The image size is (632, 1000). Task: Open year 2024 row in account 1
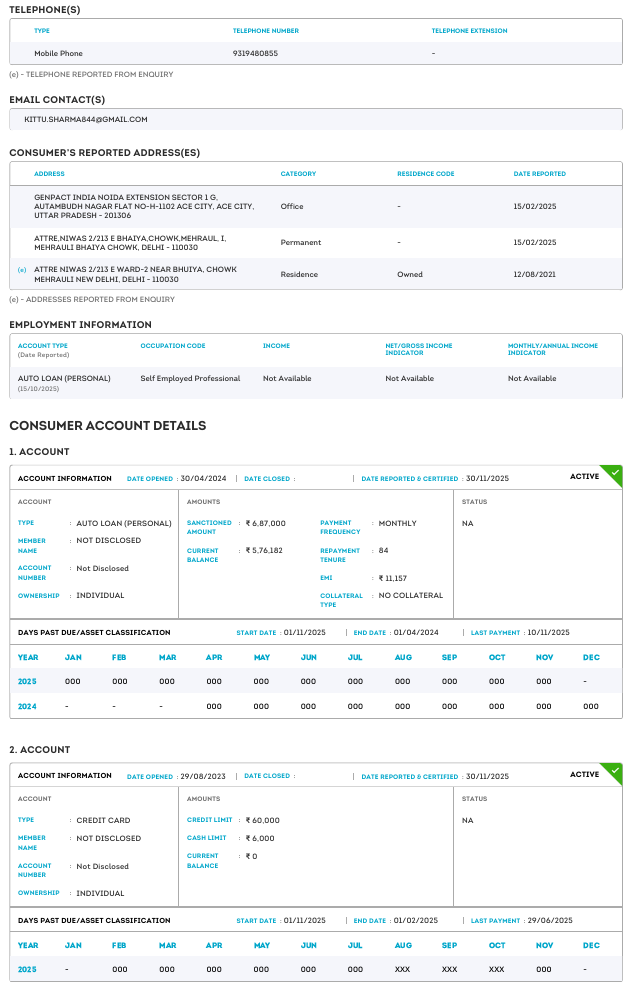[28, 706]
